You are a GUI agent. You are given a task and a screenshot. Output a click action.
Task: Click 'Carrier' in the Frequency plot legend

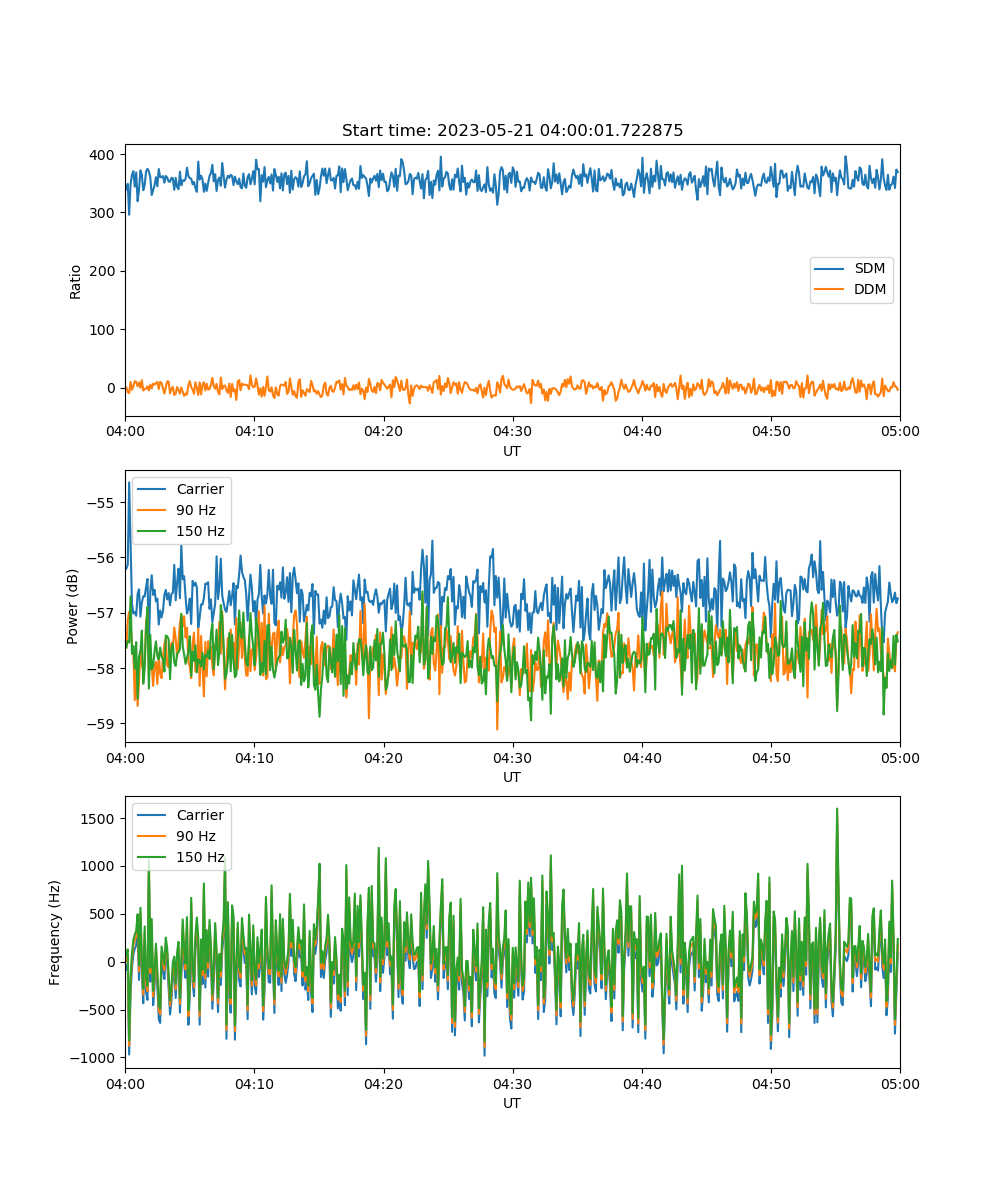coord(200,816)
